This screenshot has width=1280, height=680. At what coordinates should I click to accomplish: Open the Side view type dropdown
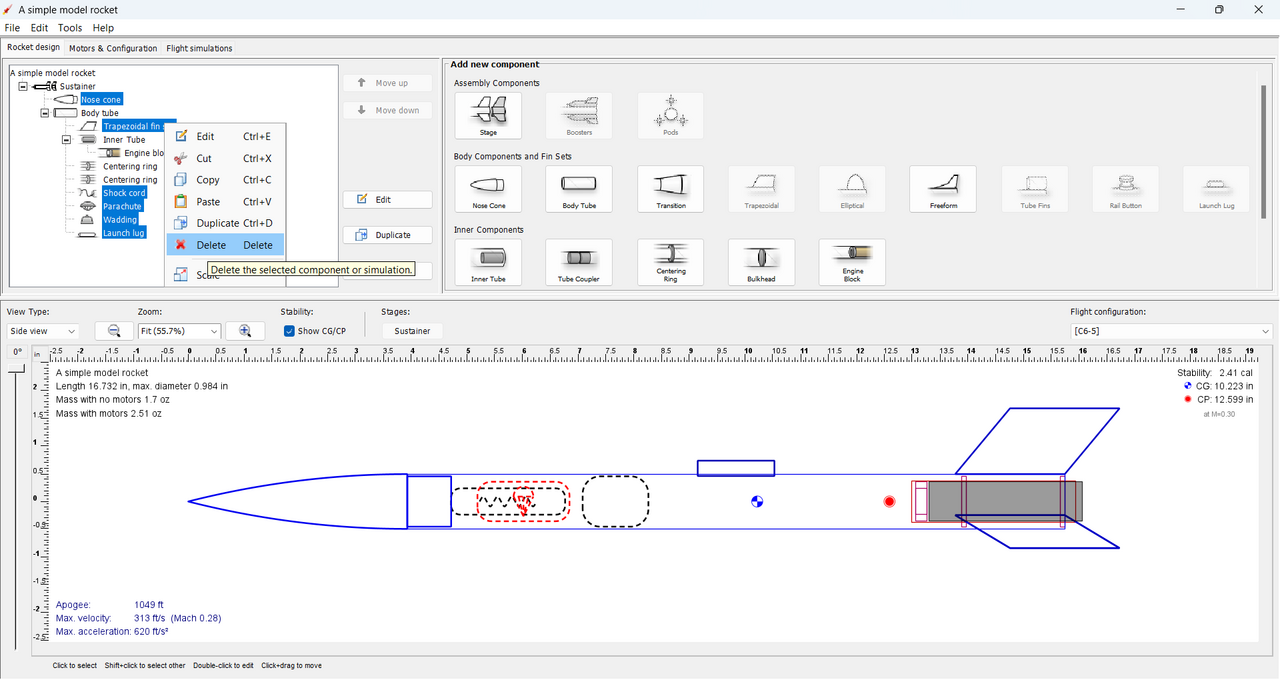(x=44, y=331)
